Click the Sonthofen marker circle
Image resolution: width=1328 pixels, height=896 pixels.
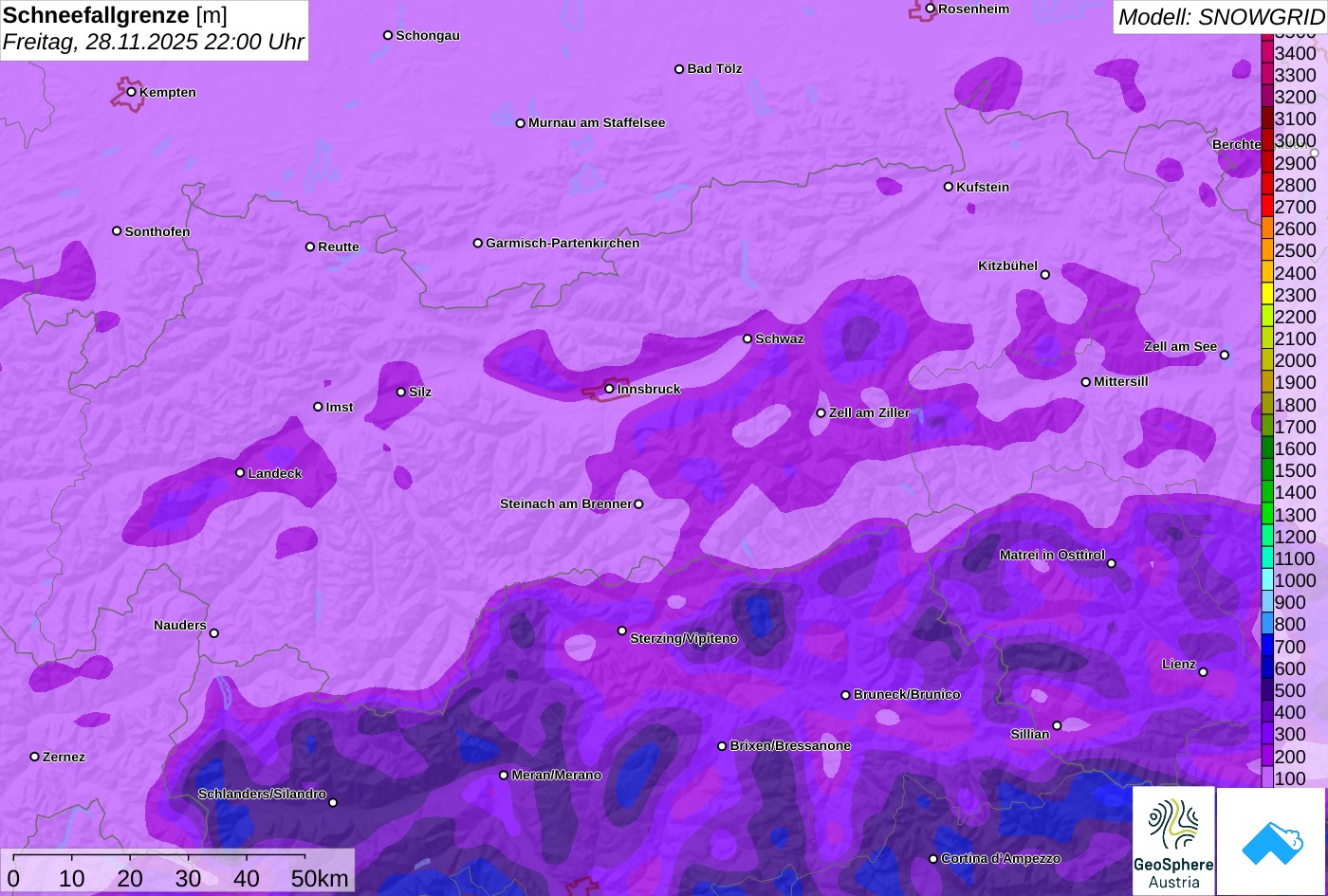(118, 231)
